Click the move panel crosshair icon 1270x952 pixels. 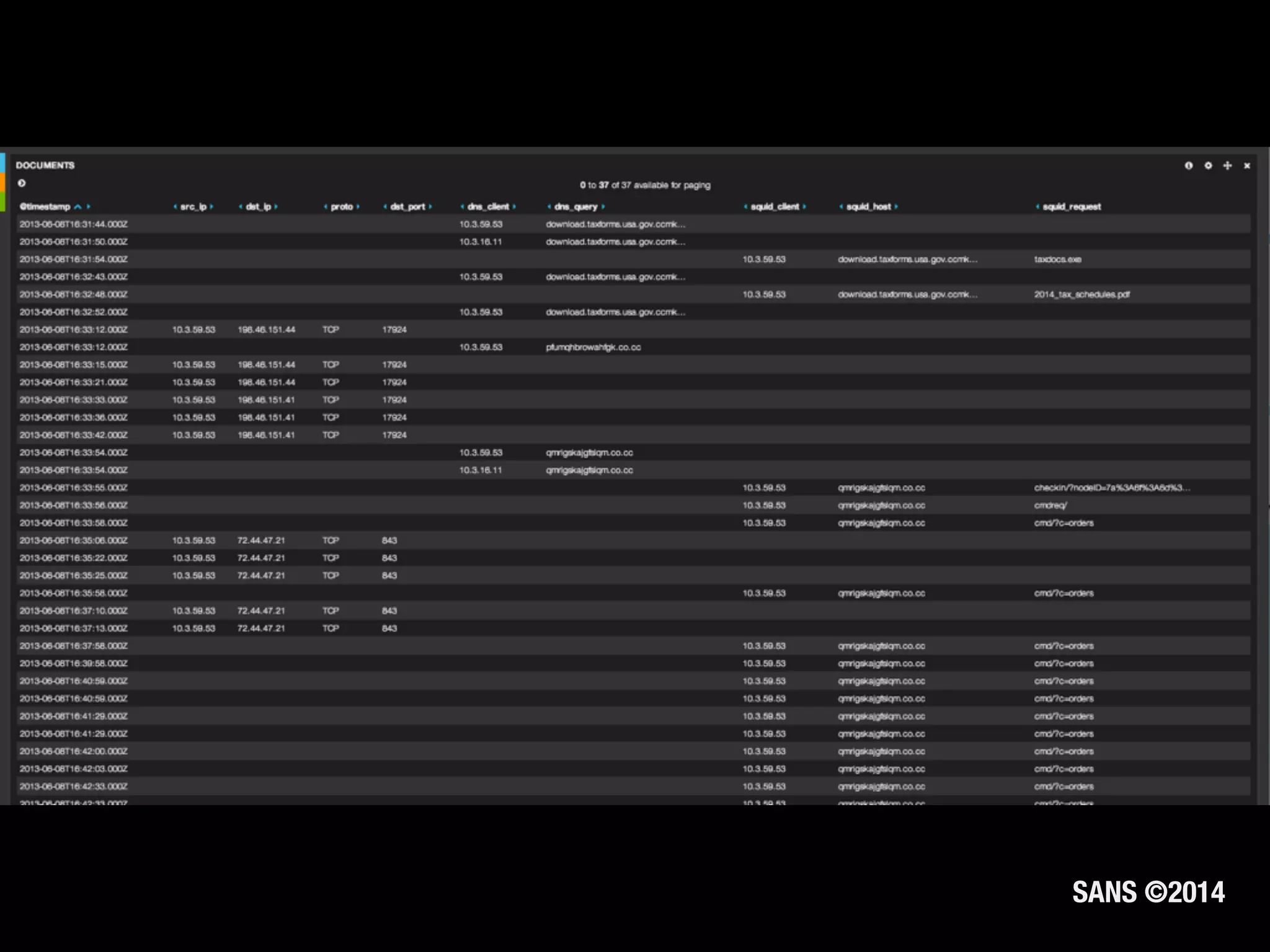tap(1227, 165)
